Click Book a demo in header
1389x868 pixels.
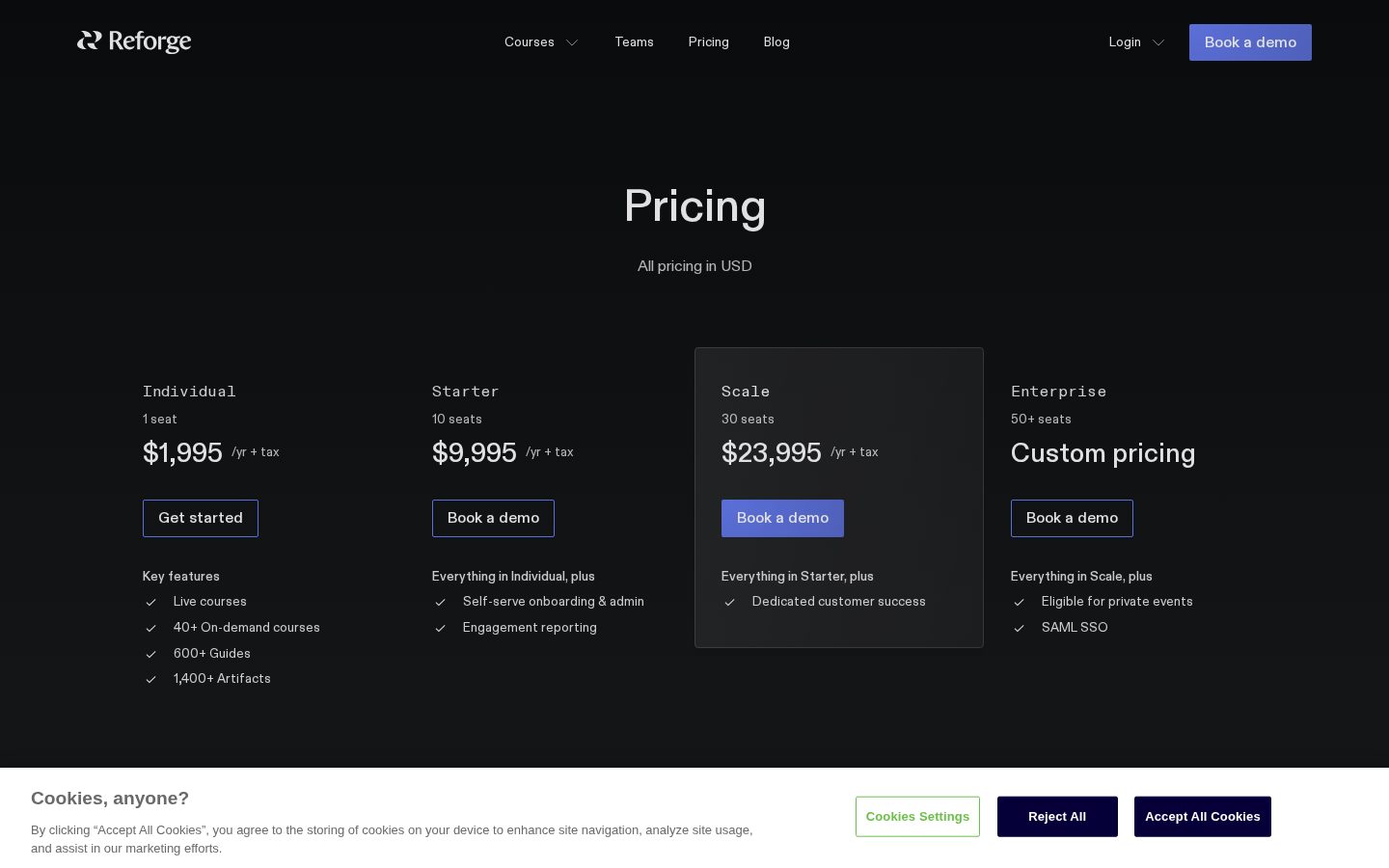(1250, 42)
